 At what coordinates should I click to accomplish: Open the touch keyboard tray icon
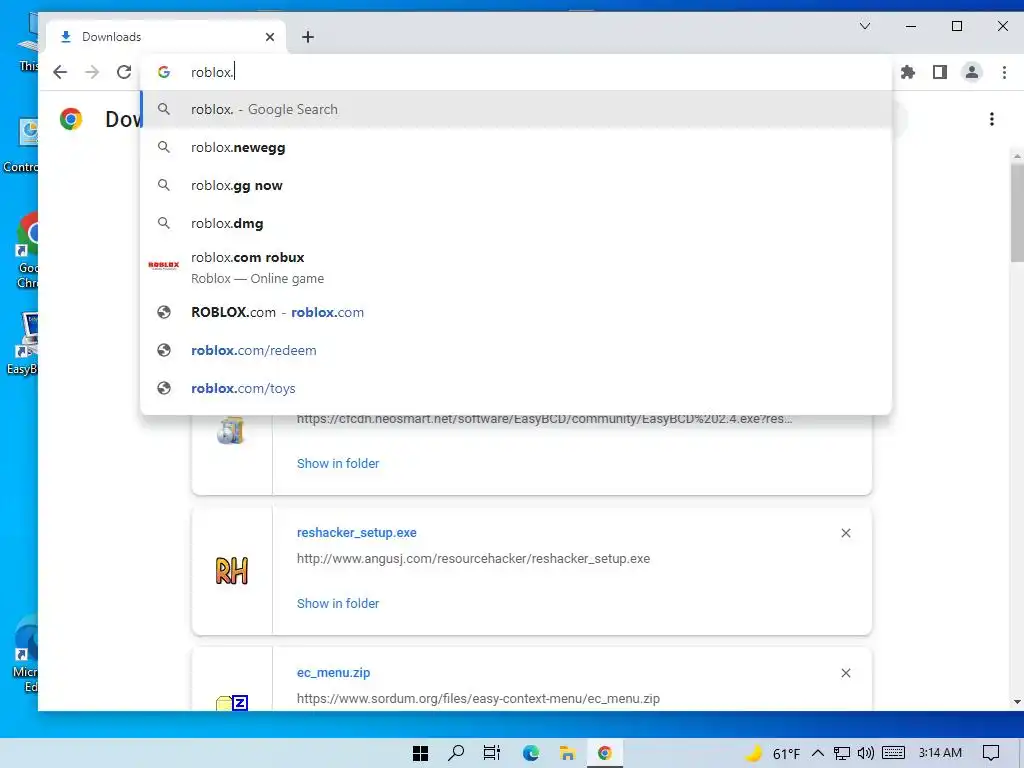click(893, 754)
